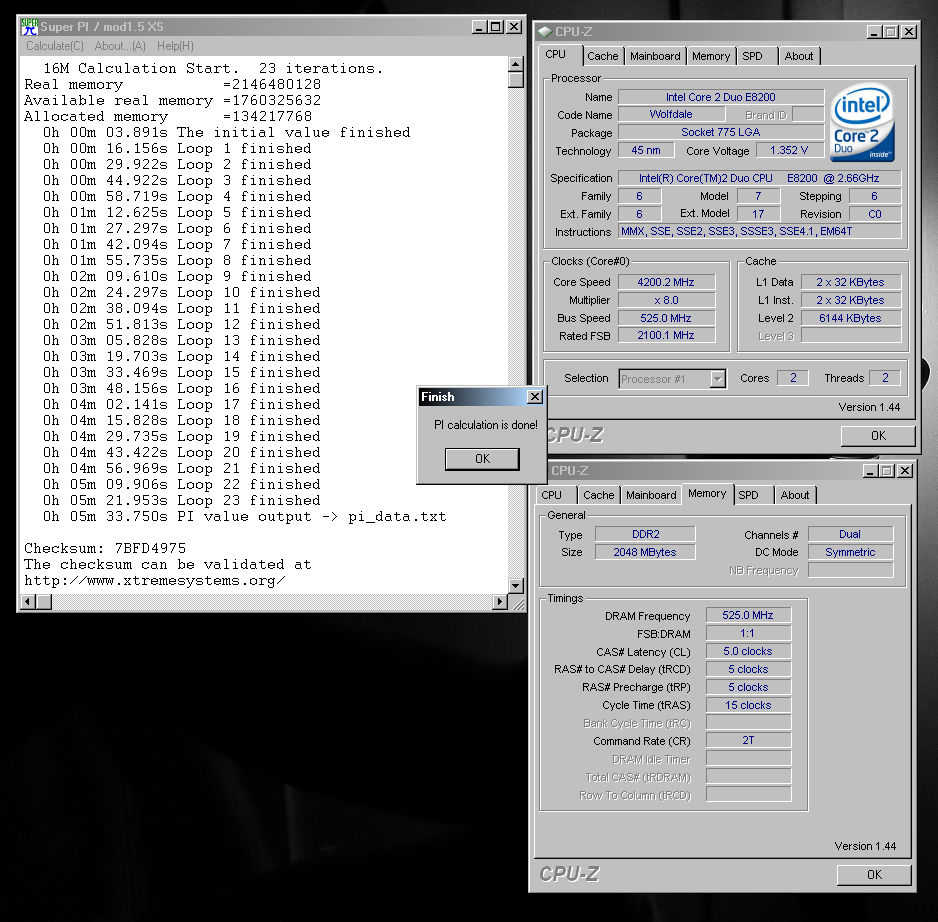The width and height of the screenshot is (938, 922).
Task: Click the Package value Socket 775 LGA
Action: pyautogui.click(x=720, y=132)
